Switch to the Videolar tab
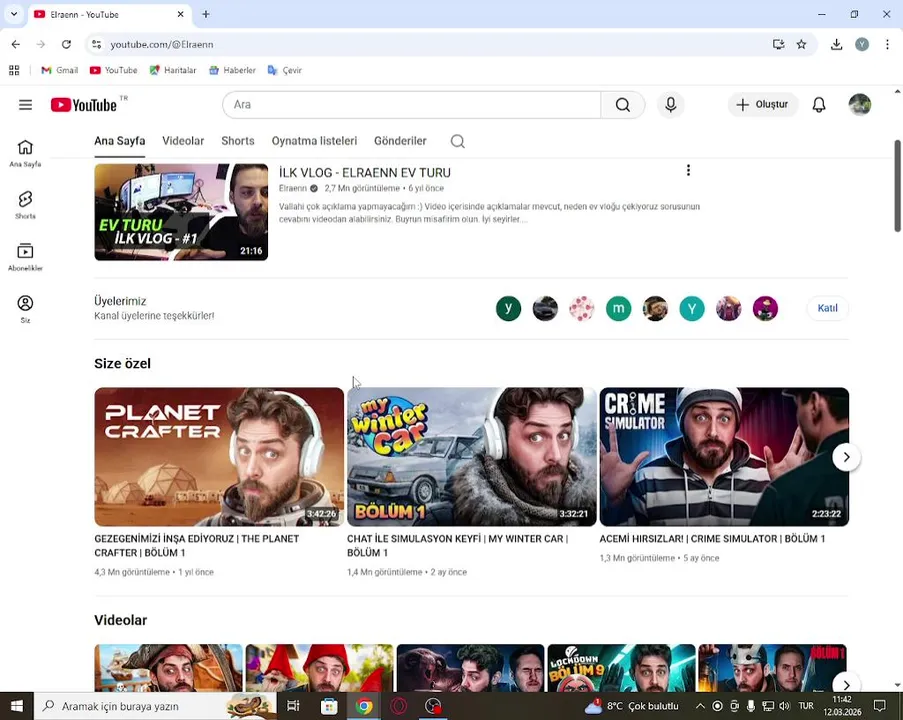The height and width of the screenshot is (720, 903). click(183, 141)
